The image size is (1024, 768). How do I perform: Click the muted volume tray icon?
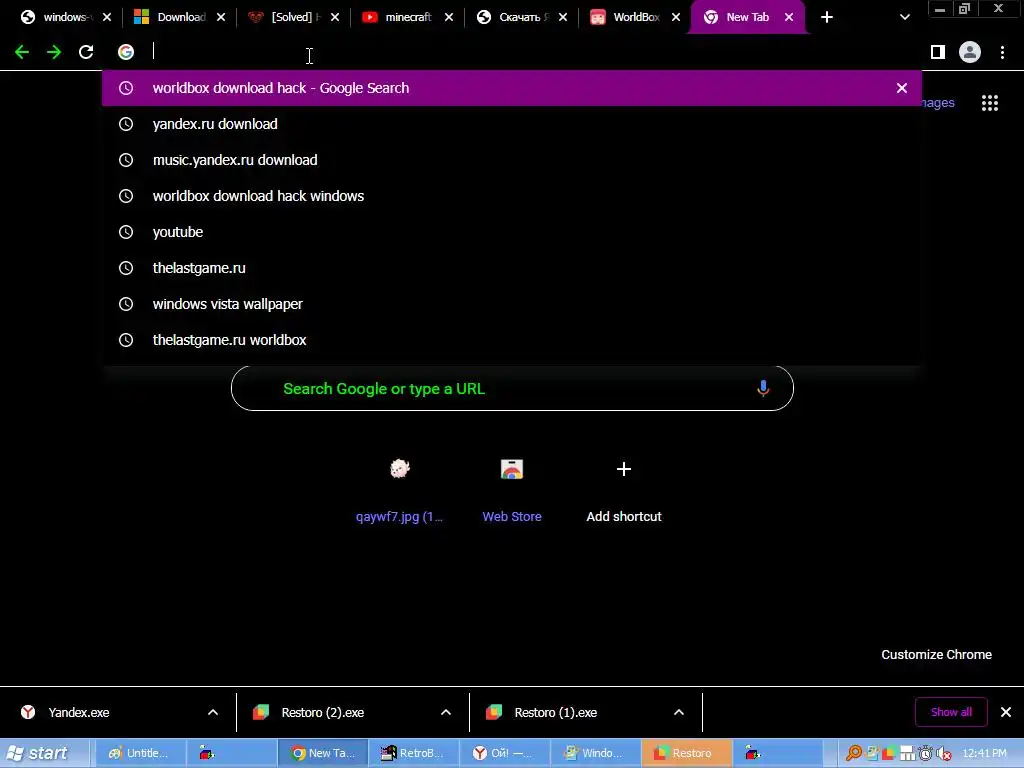[943, 754]
